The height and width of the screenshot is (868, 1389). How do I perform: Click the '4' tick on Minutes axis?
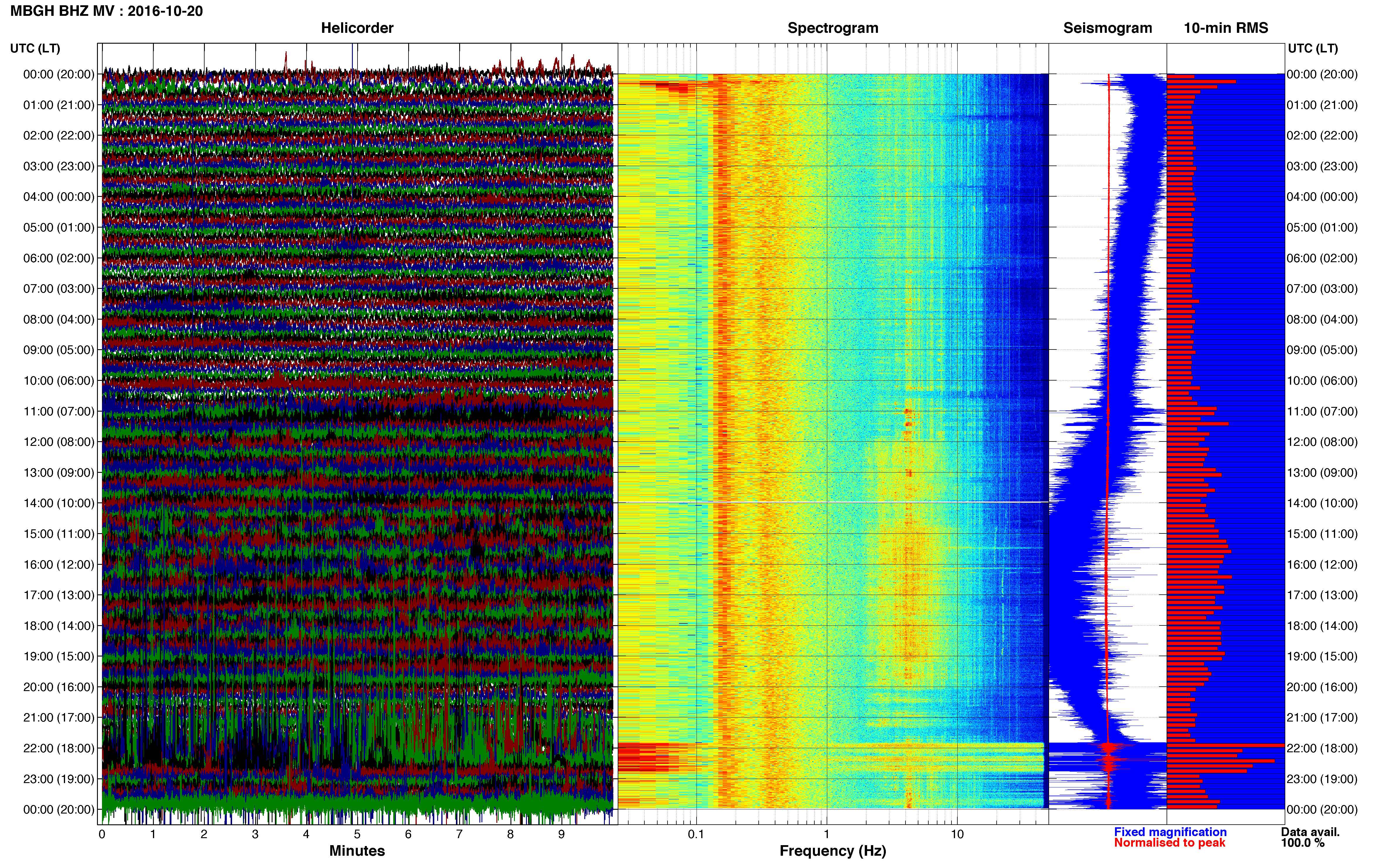pos(306,835)
